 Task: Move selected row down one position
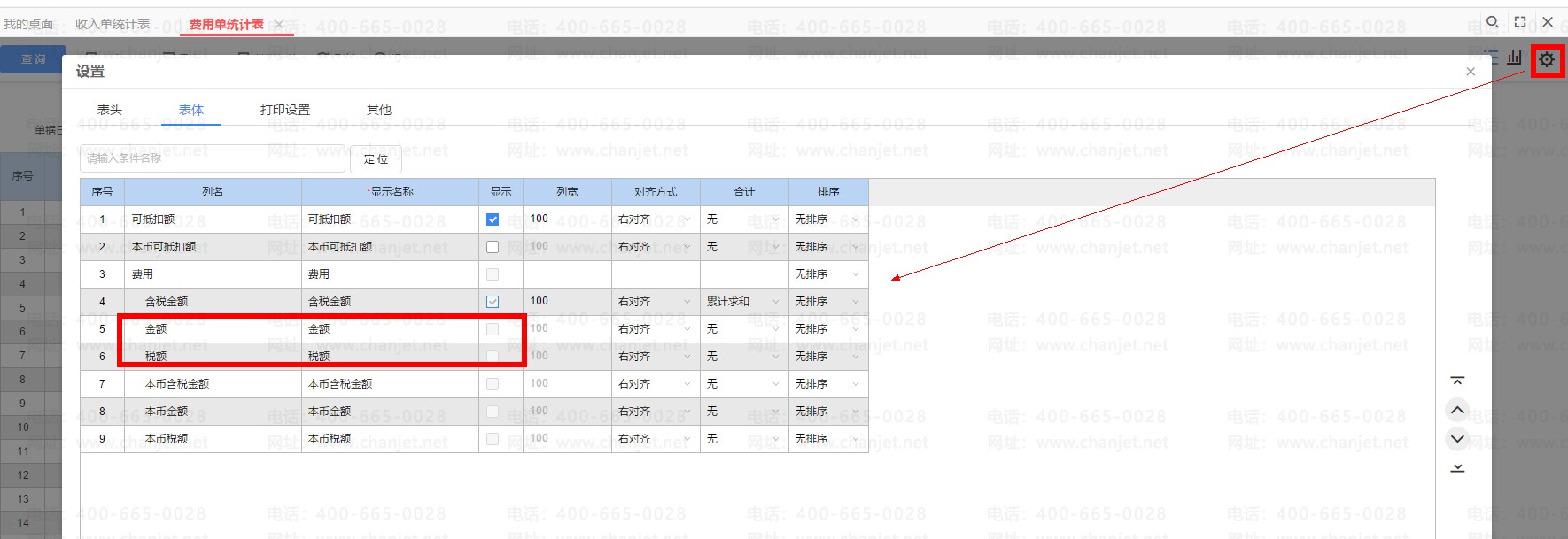(1457, 438)
